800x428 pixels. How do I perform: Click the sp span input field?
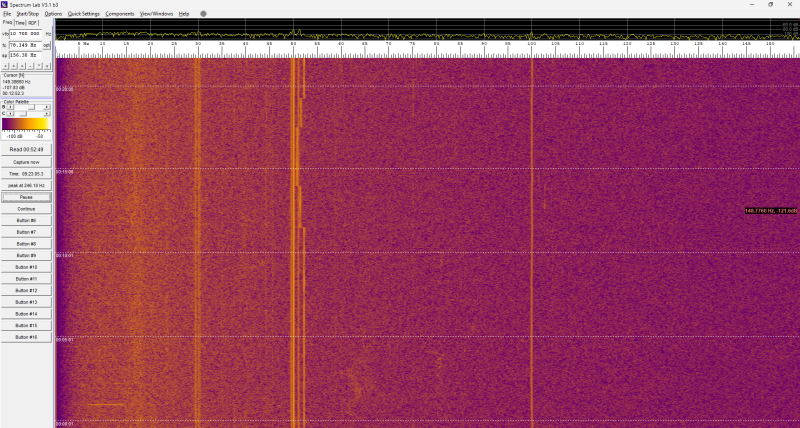pyautogui.click(x=26, y=55)
